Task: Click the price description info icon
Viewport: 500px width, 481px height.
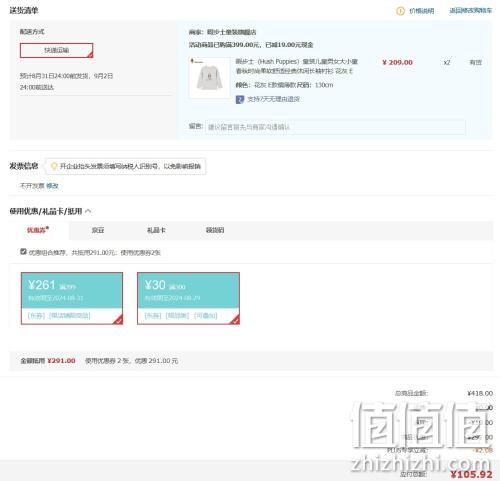Action: (400, 11)
